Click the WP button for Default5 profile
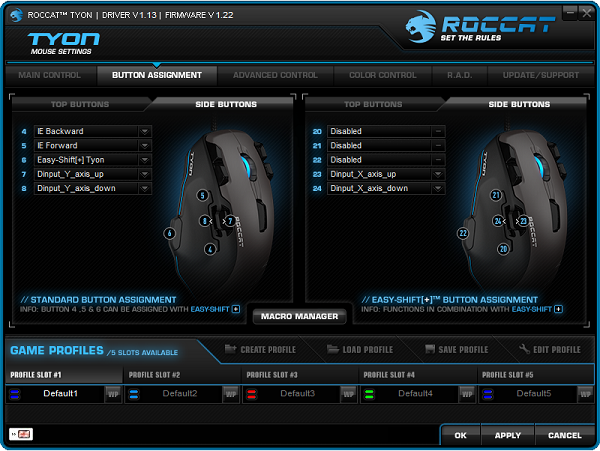600x451 pixels. (x=585, y=394)
